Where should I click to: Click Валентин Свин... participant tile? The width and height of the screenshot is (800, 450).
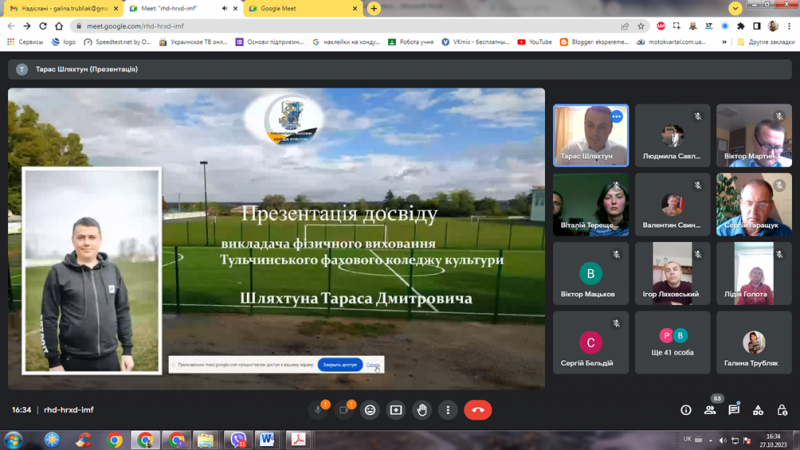[672, 205]
